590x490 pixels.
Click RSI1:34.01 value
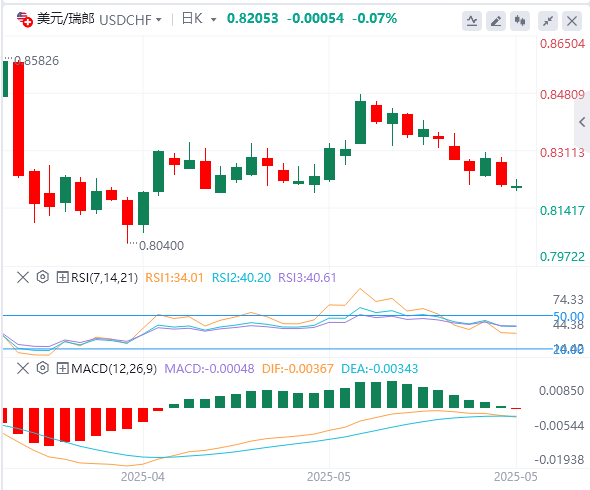[x=174, y=278]
